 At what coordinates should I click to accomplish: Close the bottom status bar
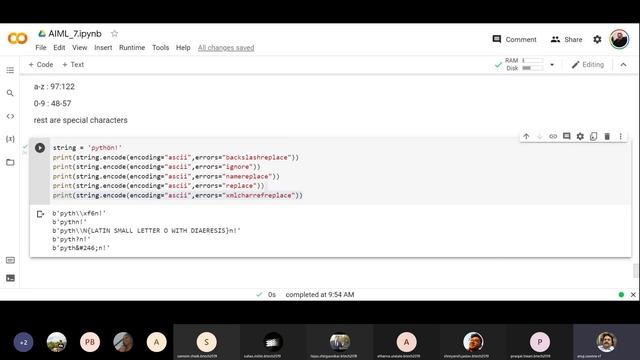pyautogui.click(x=633, y=294)
